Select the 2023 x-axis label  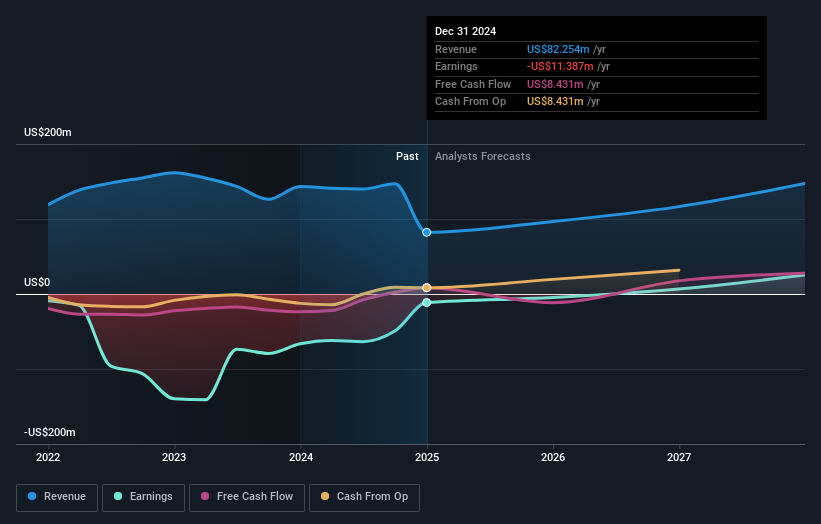tap(174, 458)
